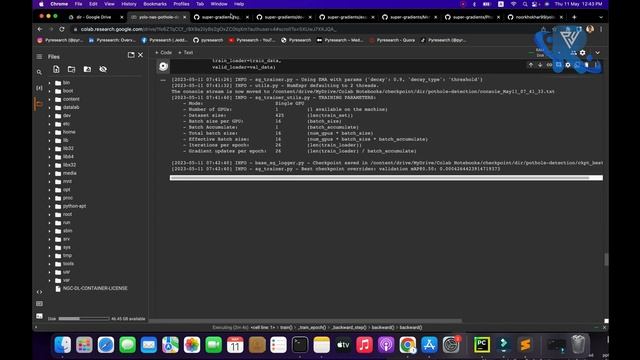Expand the media folder

[x=50, y=173]
